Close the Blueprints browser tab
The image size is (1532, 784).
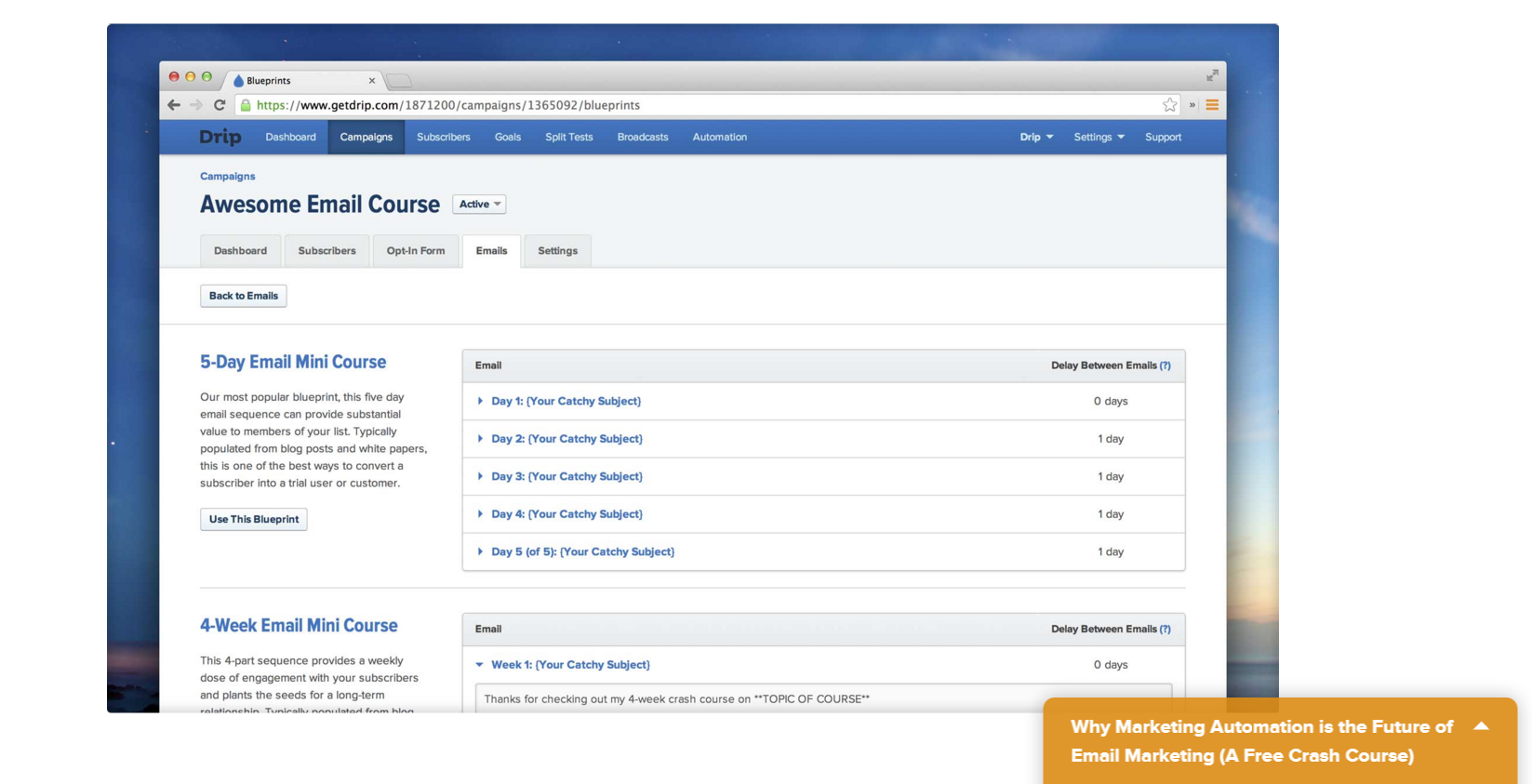[372, 81]
